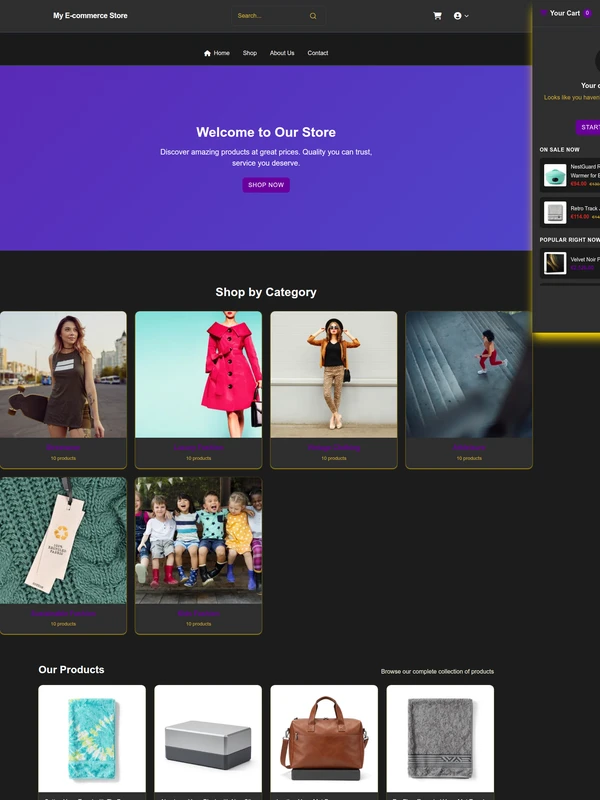Click the €94.00 sale price
Image resolution: width=600 pixels, height=800 pixels.
pyautogui.click(x=579, y=184)
